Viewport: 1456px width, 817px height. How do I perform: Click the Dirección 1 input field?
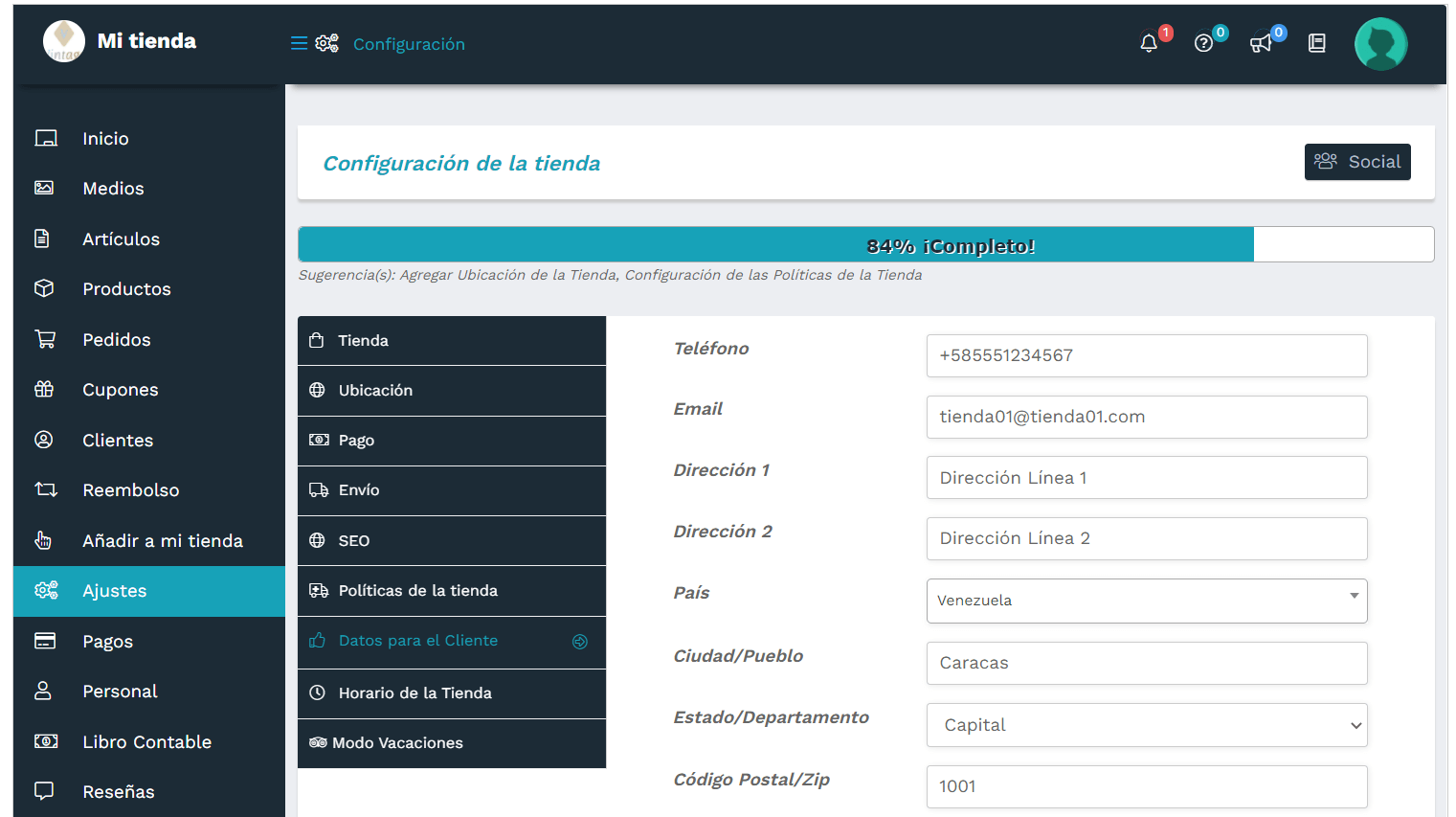[1147, 477]
